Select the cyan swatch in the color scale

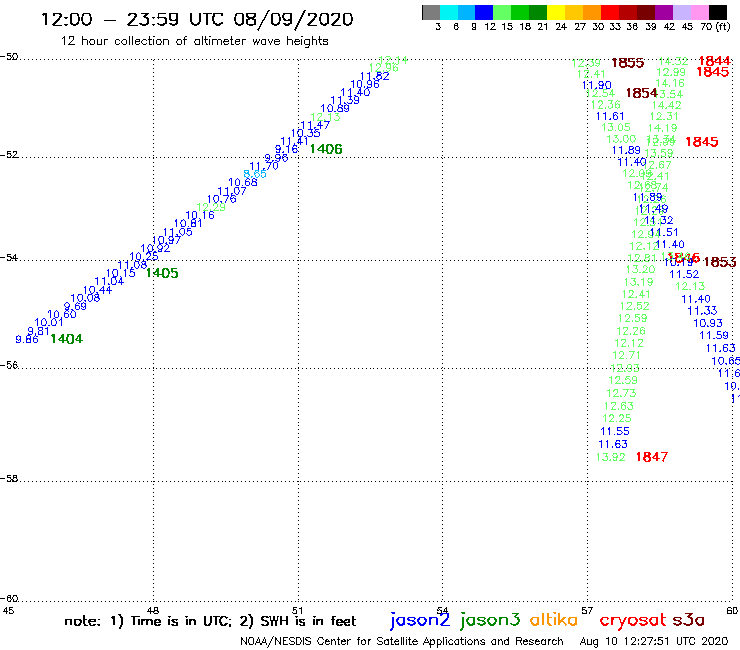pyautogui.click(x=449, y=13)
